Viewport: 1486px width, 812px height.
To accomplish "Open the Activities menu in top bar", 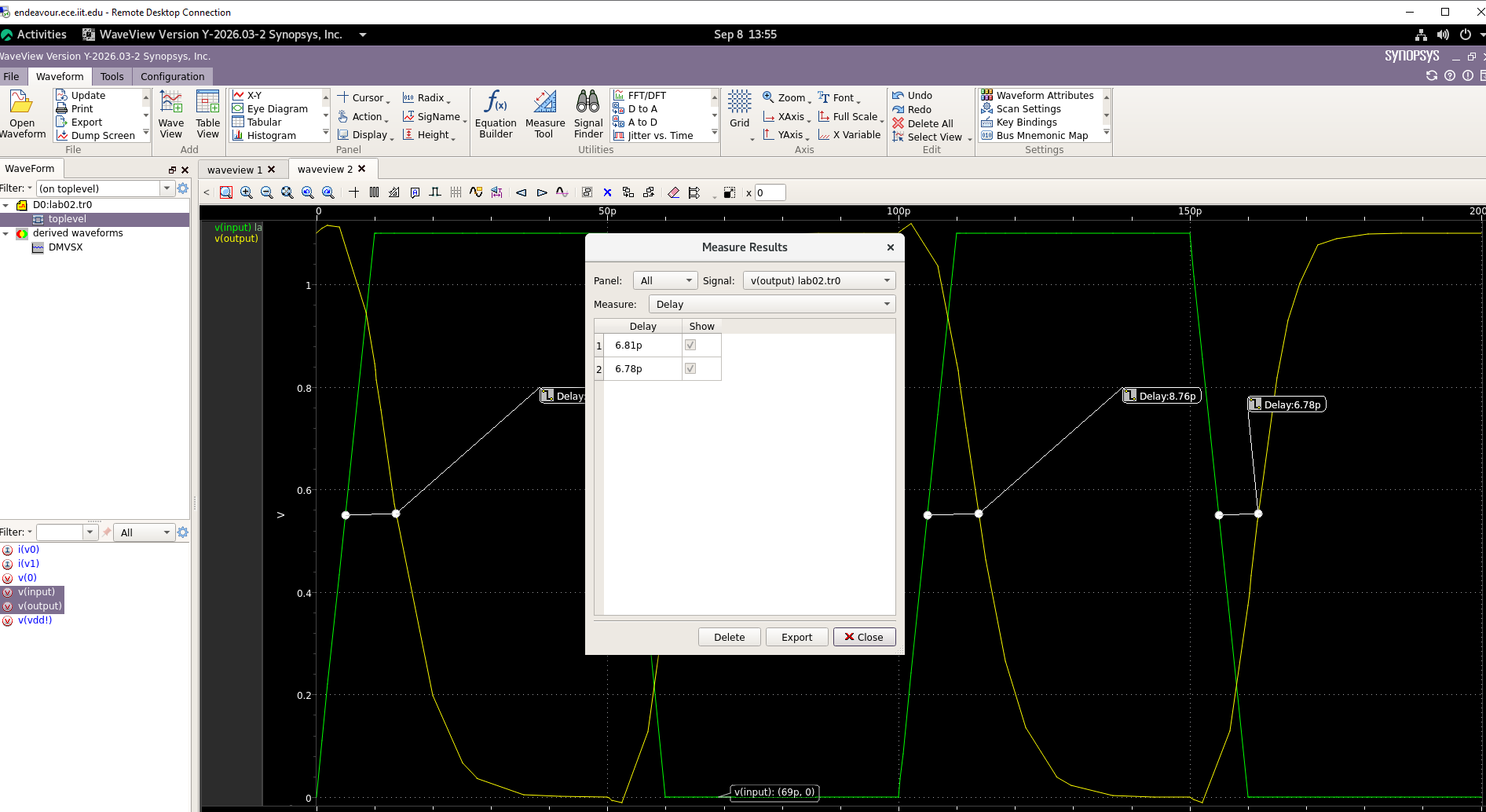I will point(34,35).
